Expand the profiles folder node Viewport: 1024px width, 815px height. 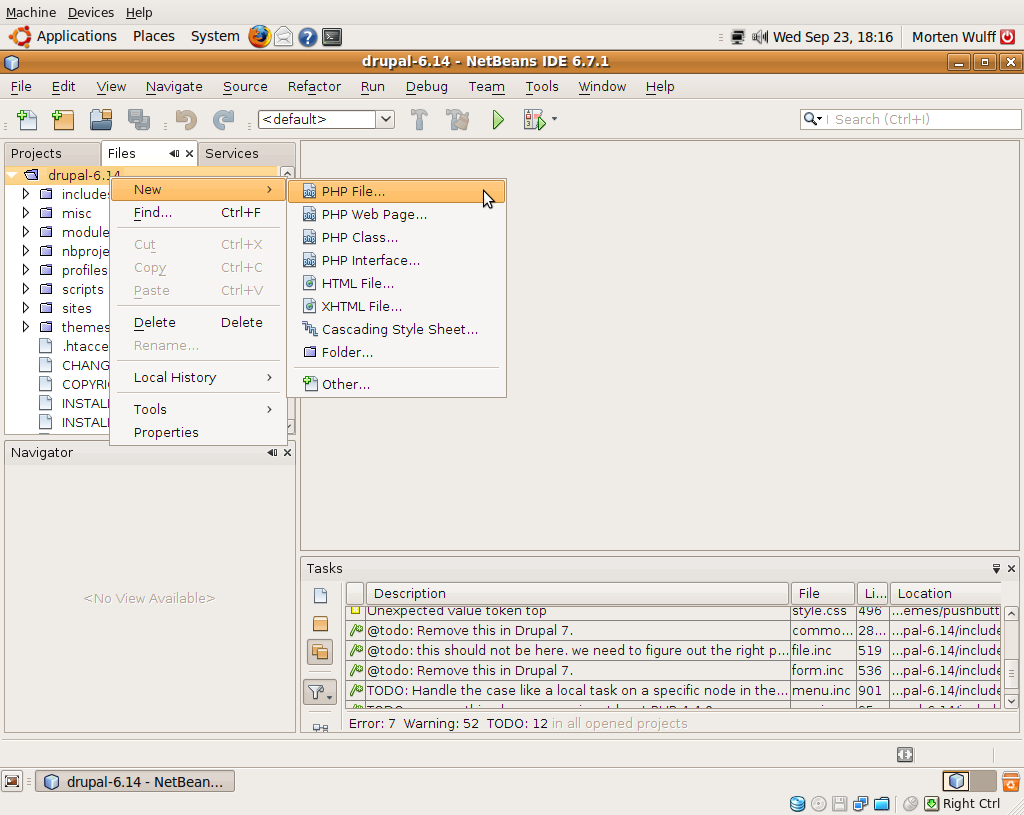(x=25, y=270)
